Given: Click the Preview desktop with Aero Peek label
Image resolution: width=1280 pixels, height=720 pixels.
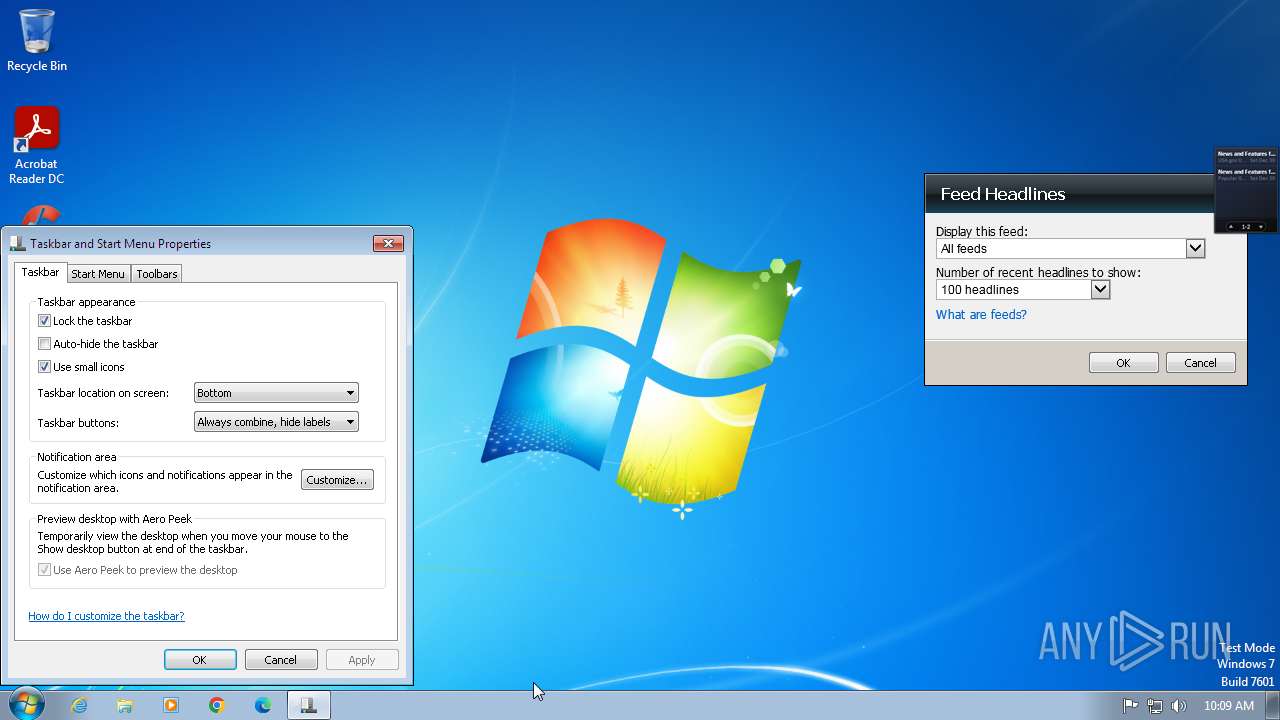Looking at the screenshot, I should (x=115, y=519).
